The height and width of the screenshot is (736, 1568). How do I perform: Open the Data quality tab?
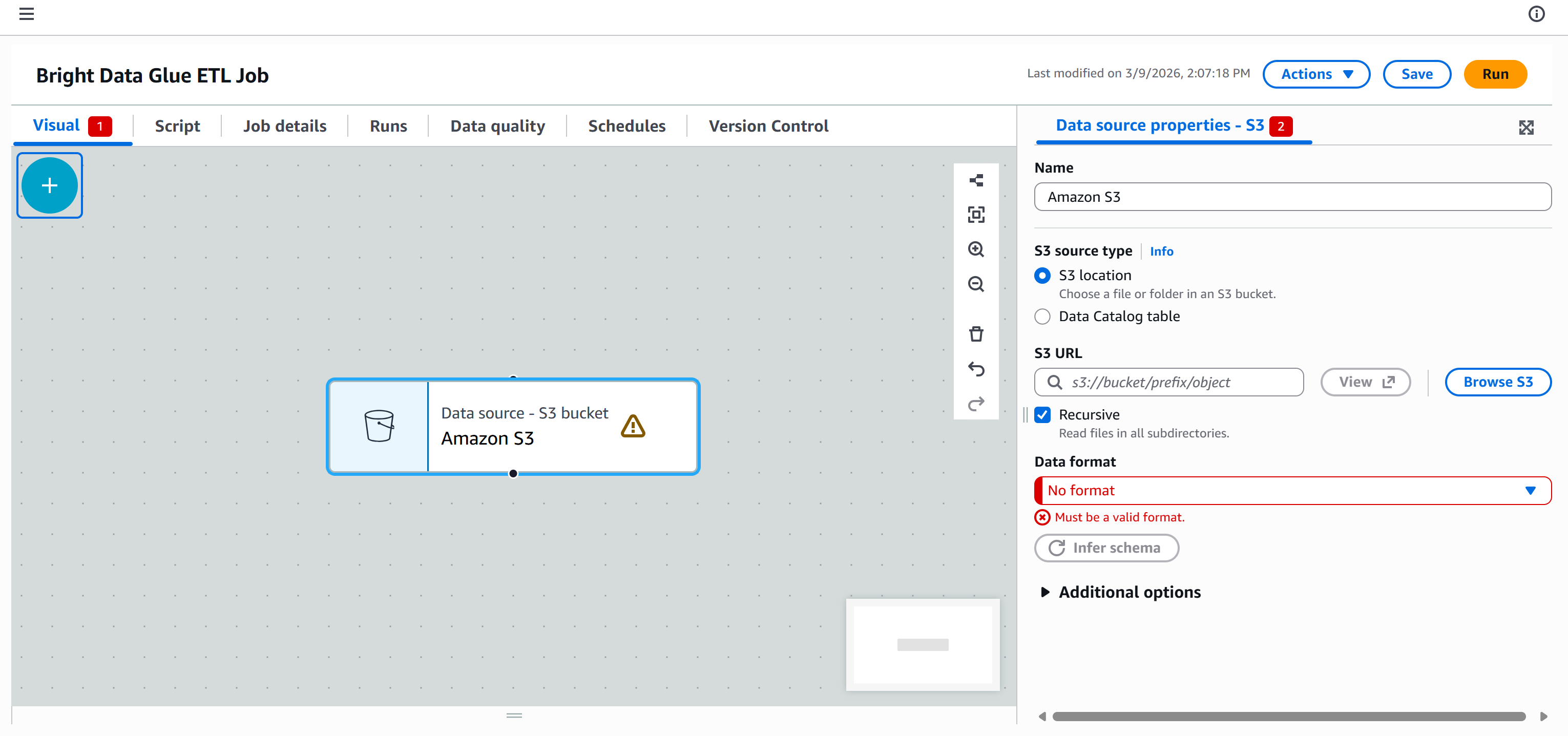pyautogui.click(x=497, y=125)
